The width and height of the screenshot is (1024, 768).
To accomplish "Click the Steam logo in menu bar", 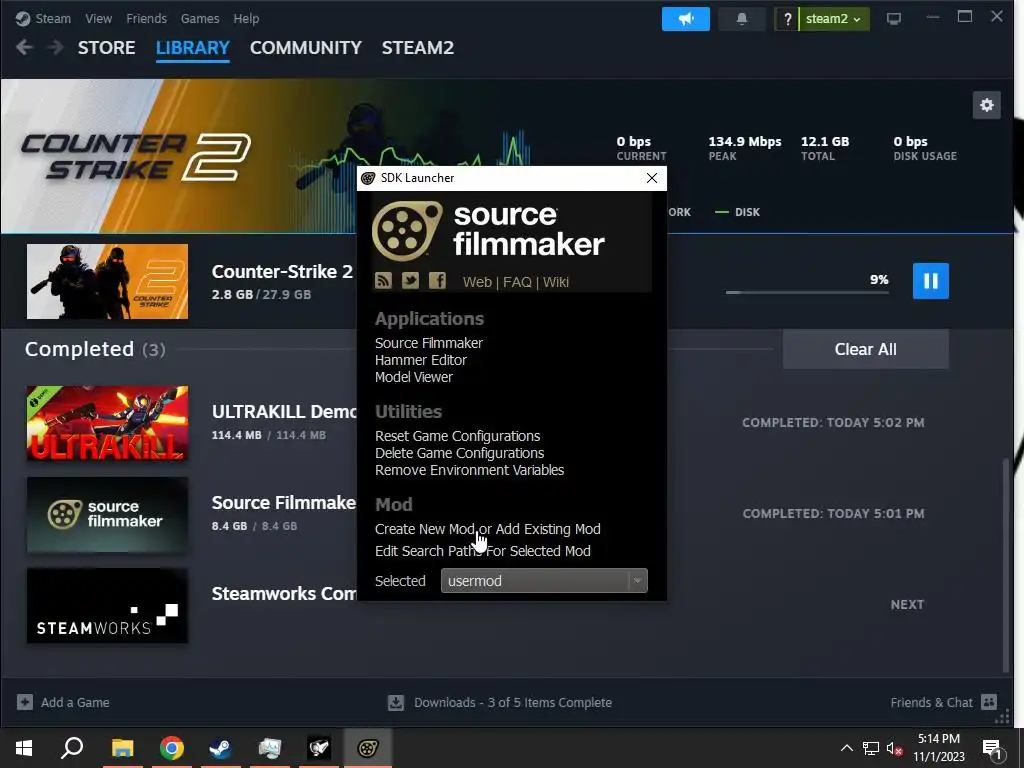I will point(23,19).
